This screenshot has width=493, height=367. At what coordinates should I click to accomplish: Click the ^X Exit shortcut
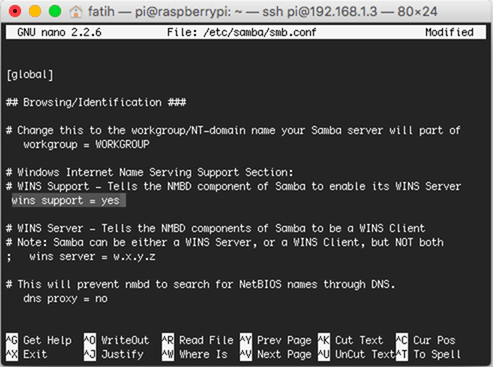[26, 354]
